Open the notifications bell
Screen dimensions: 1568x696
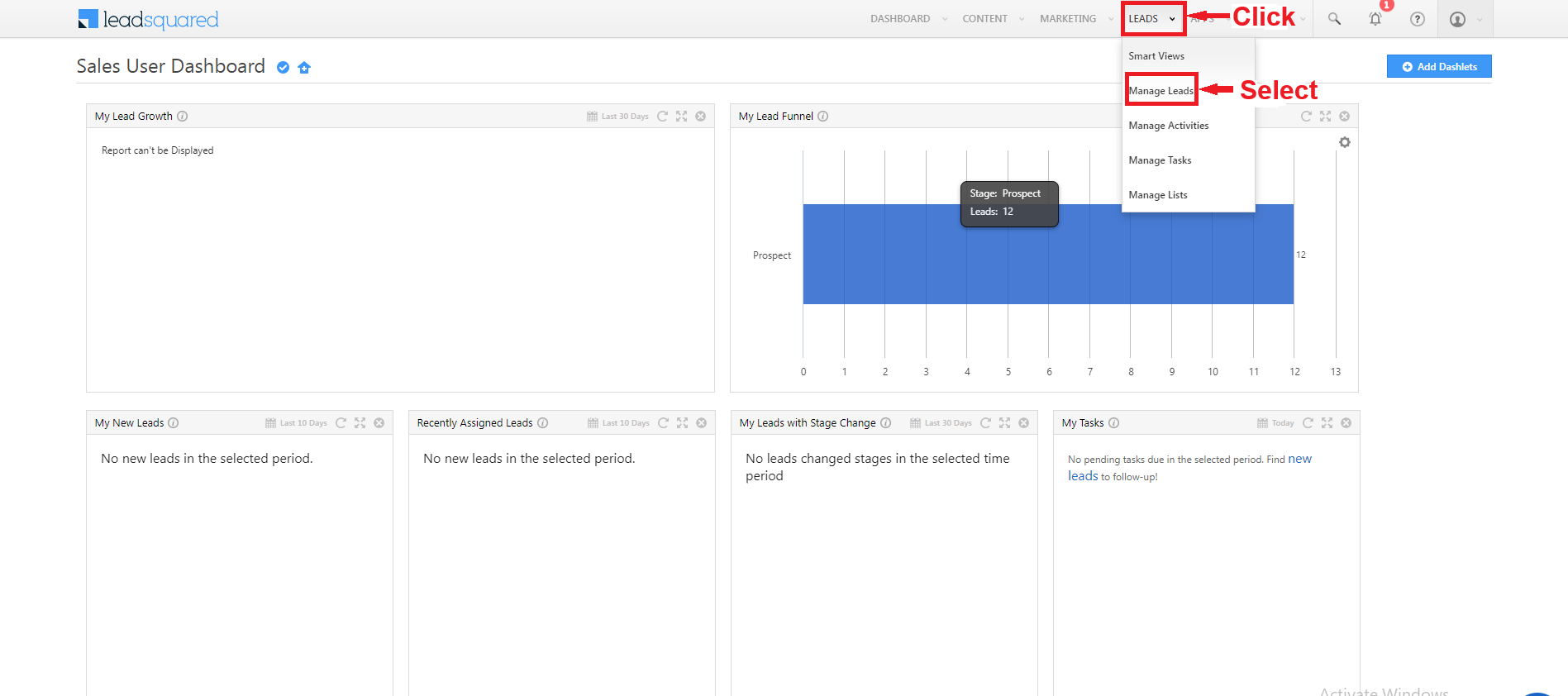(1375, 19)
